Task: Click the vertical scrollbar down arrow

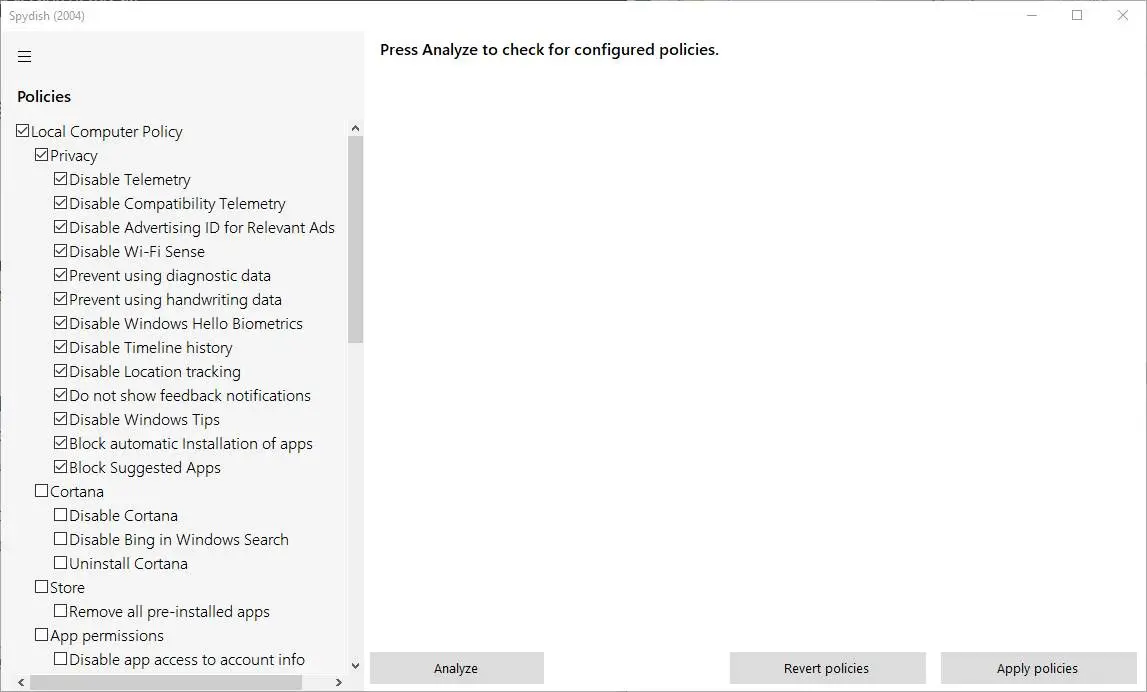Action: point(355,665)
